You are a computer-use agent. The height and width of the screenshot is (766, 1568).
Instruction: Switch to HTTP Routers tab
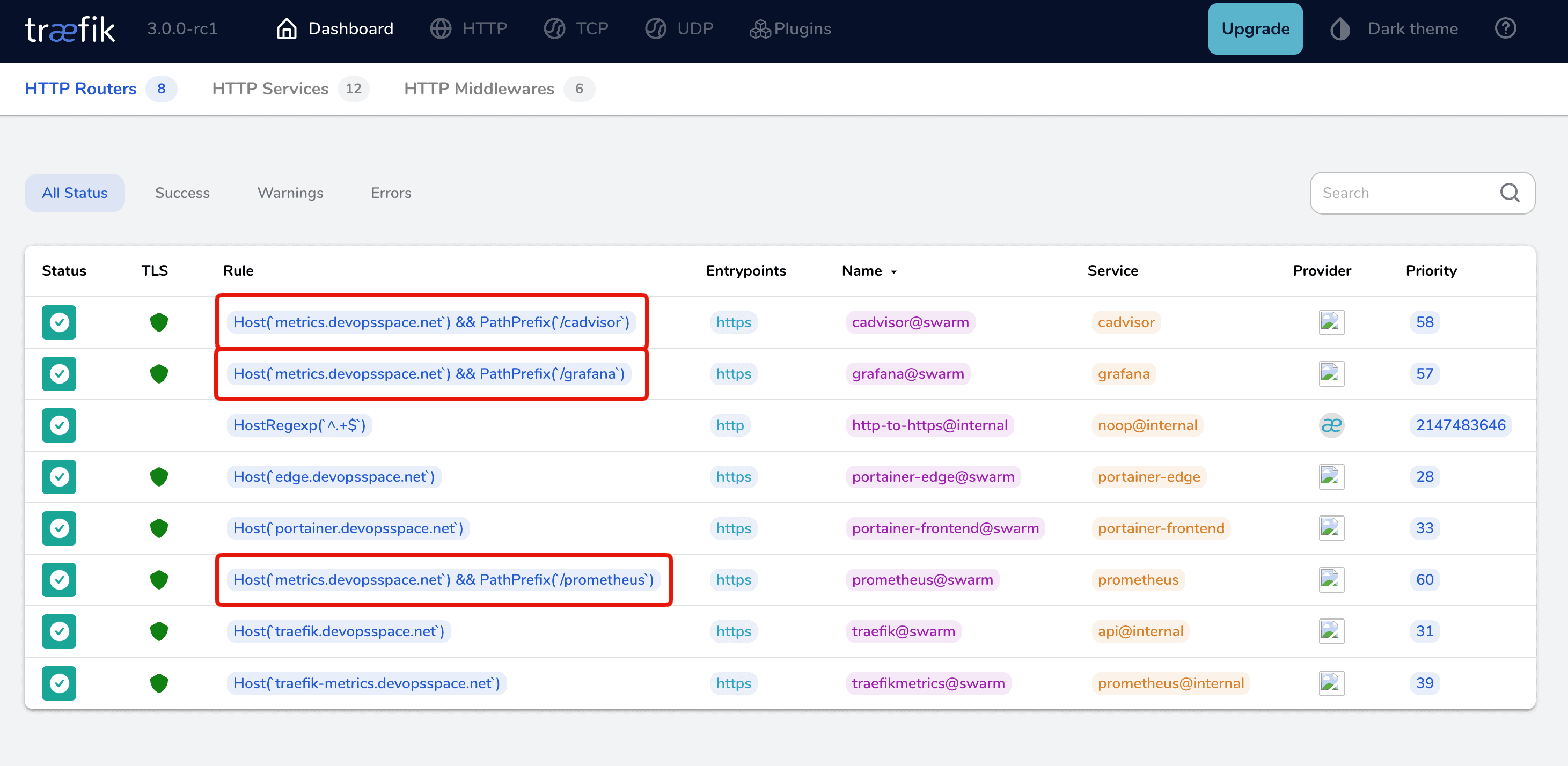(x=100, y=89)
